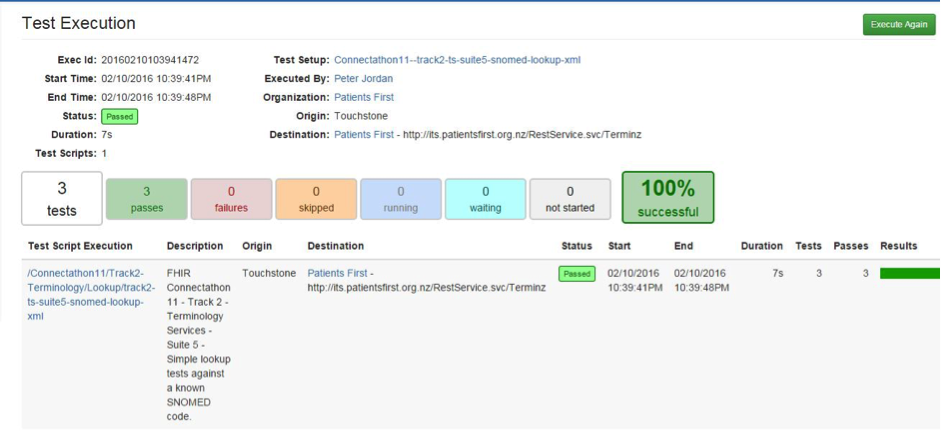Click the End column header
Image resolution: width=941 pixels, height=438 pixels.
[684, 246]
